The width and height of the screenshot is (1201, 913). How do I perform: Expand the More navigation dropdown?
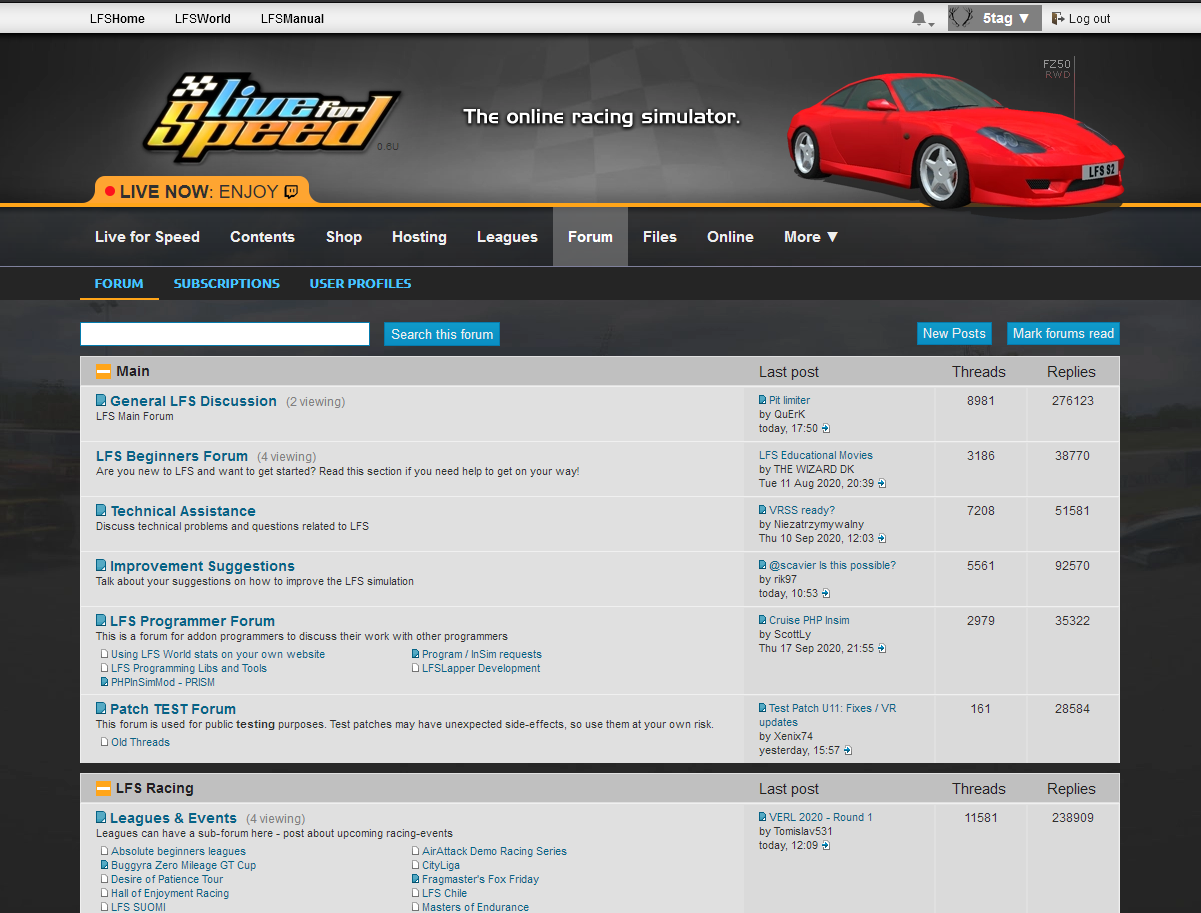pyautogui.click(x=811, y=237)
